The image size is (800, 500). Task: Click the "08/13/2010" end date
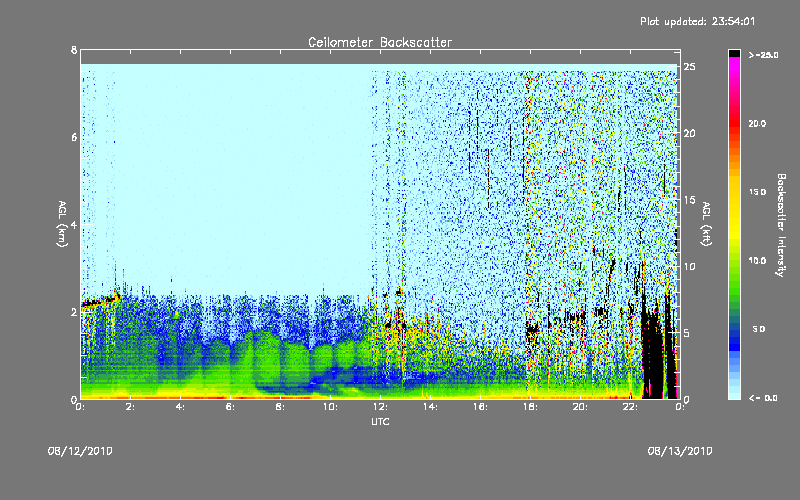[680, 451]
